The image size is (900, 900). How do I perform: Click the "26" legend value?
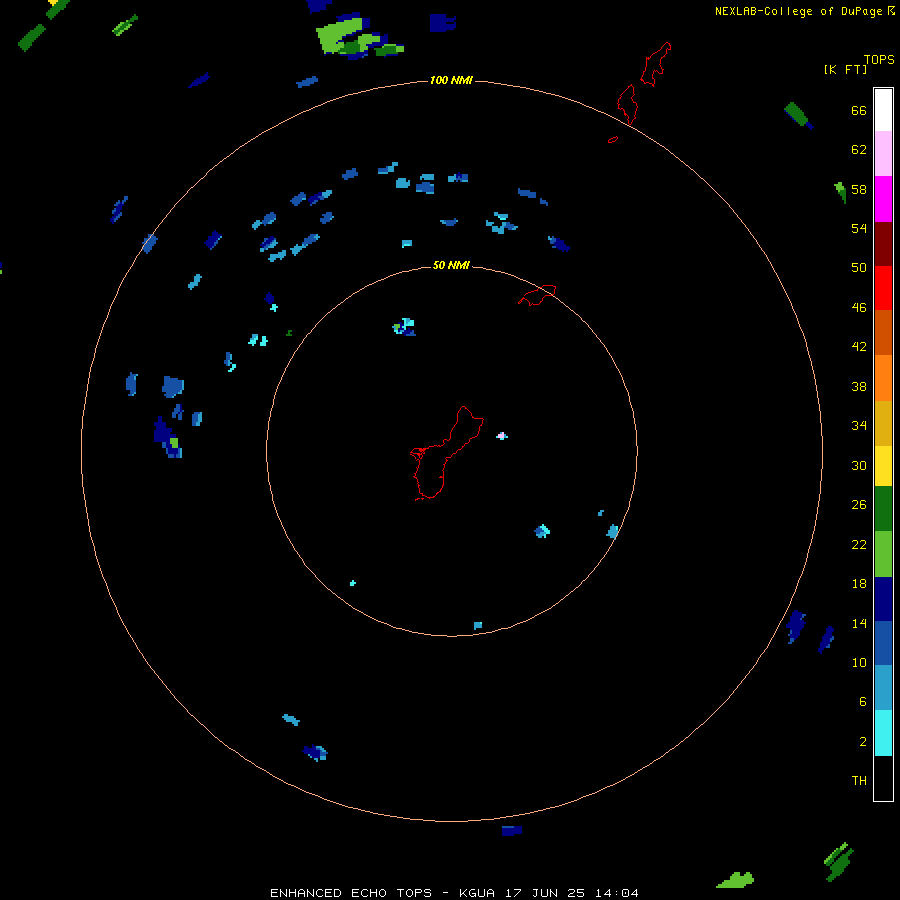tap(859, 505)
